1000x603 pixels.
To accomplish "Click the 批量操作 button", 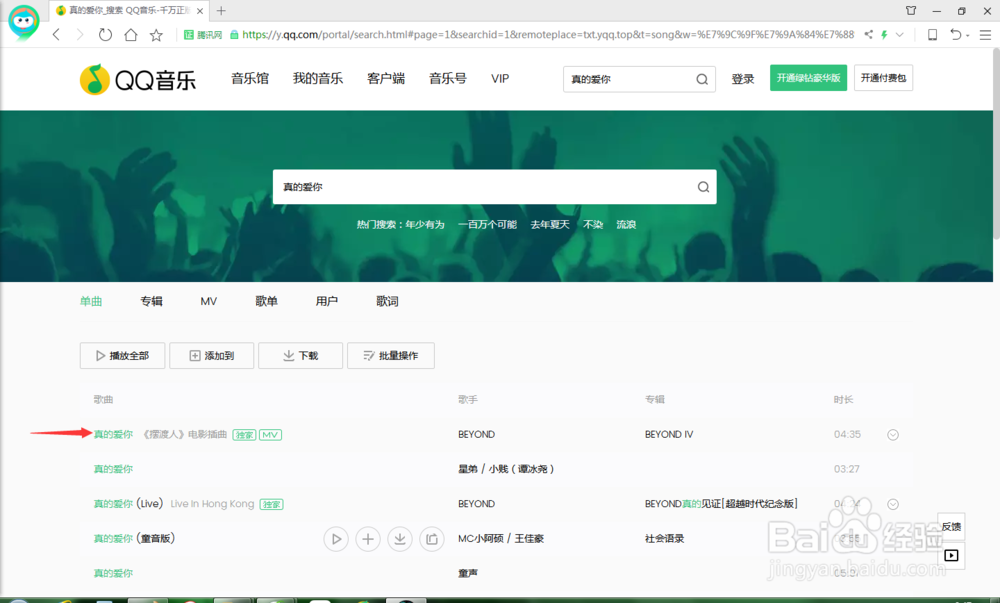I will click(x=391, y=356).
